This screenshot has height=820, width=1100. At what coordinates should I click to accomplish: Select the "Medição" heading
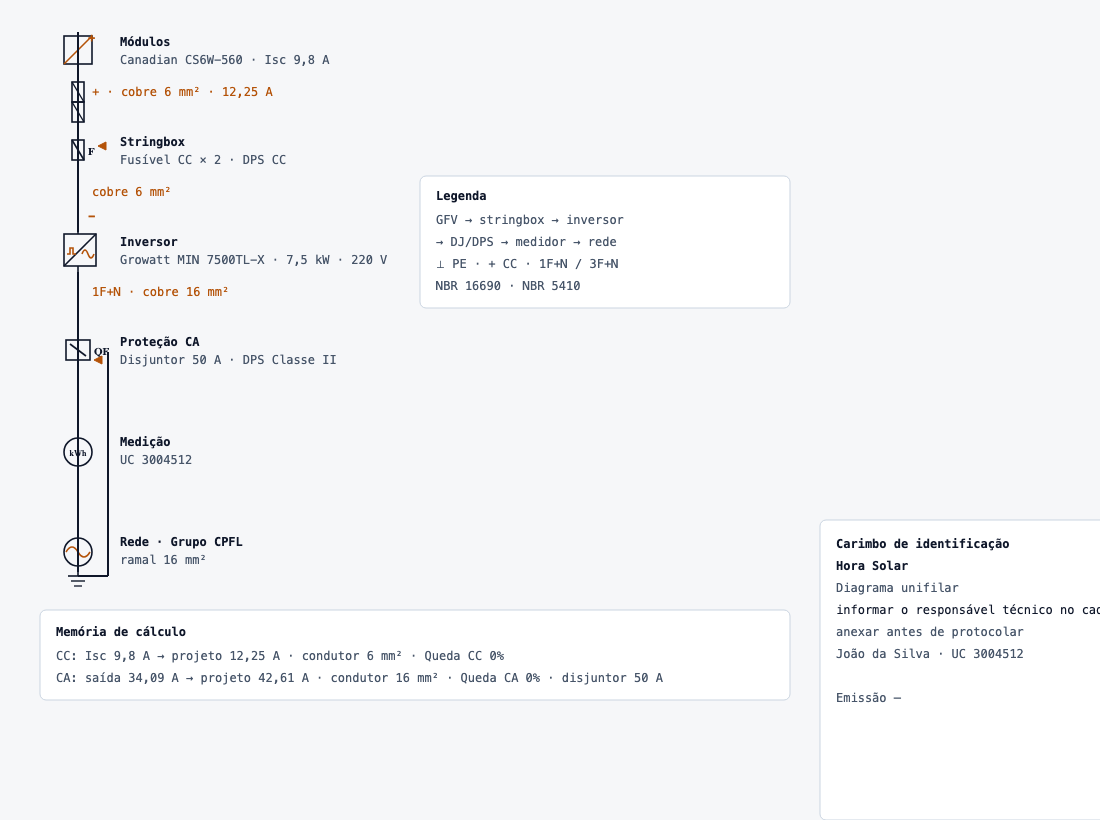coord(145,442)
